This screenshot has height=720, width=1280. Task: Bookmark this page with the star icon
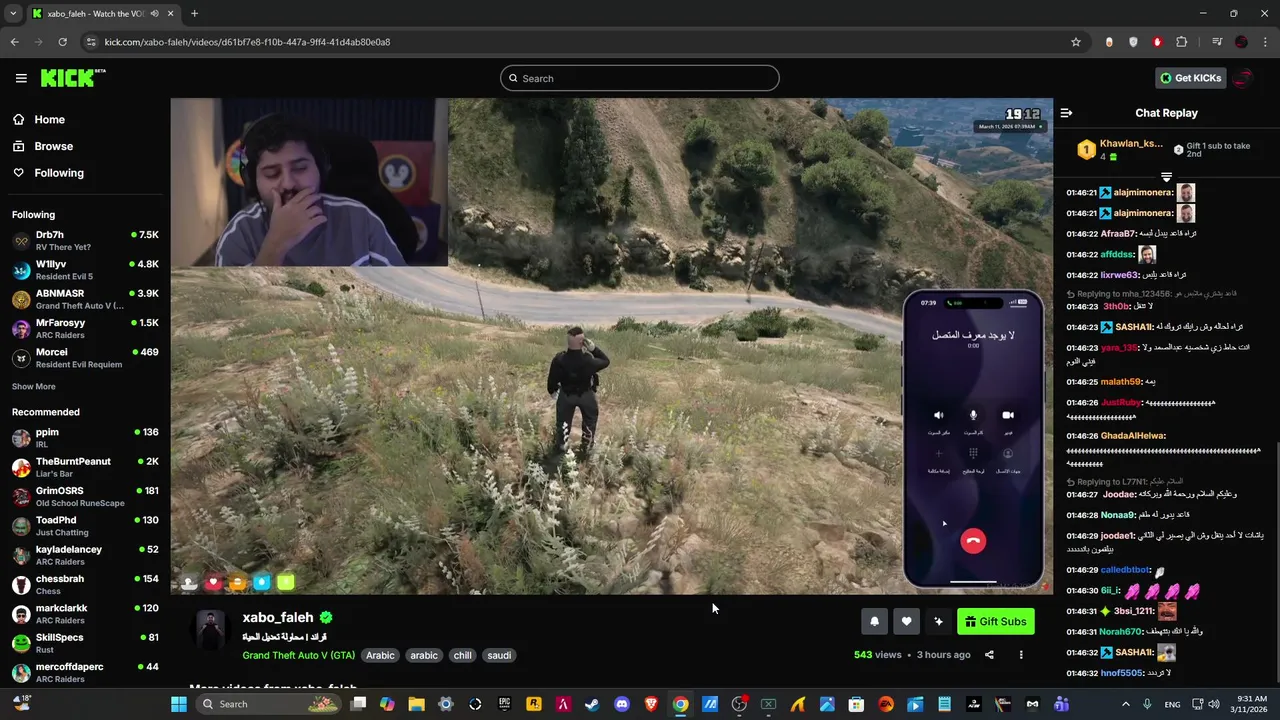point(1076,42)
